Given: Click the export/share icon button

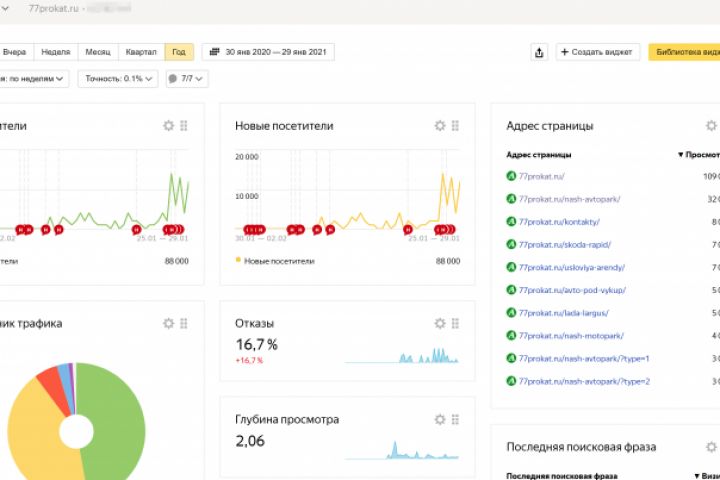Looking at the screenshot, I should [539, 52].
